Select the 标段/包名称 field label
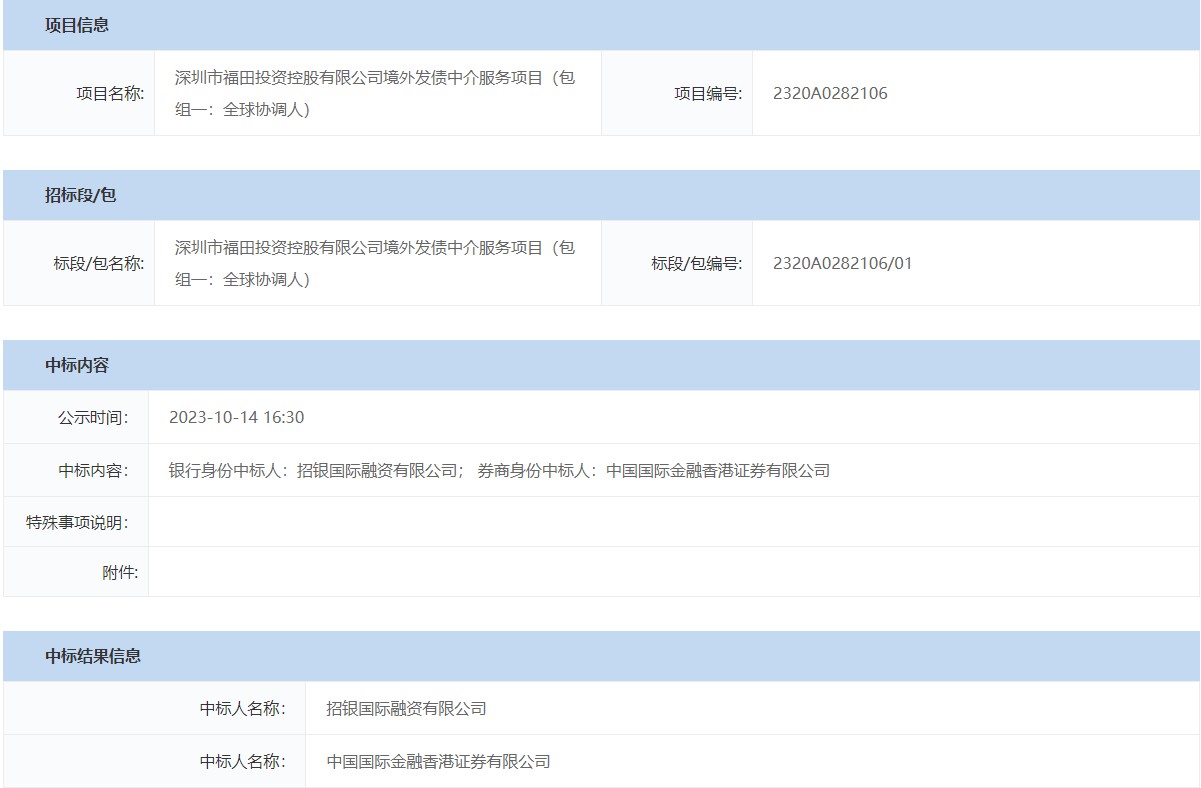The width and height of the screenshot is (1201, 788). coord(98,264)
